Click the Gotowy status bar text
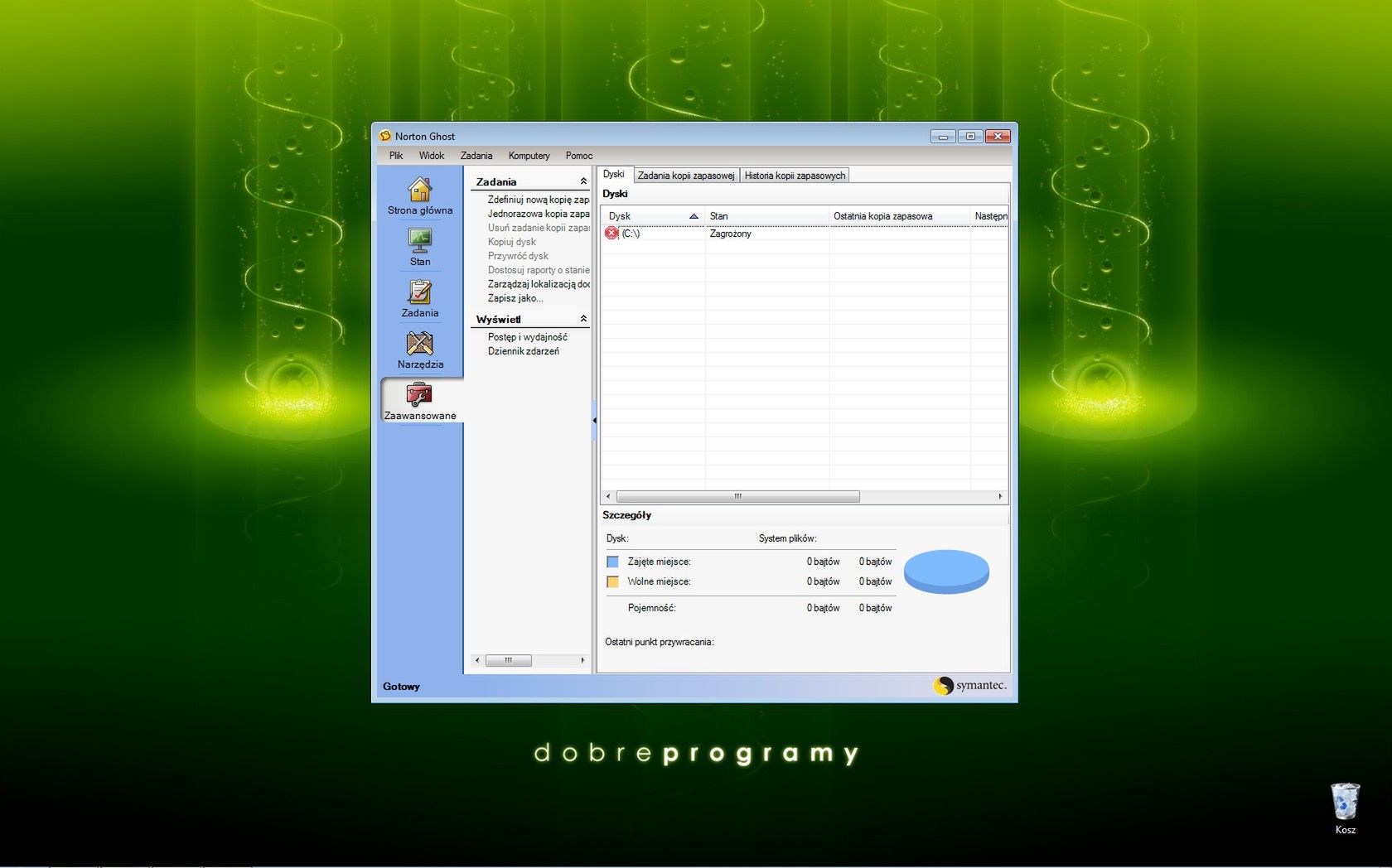Screen dimensions: 1392x868 [x=401, y=687]
